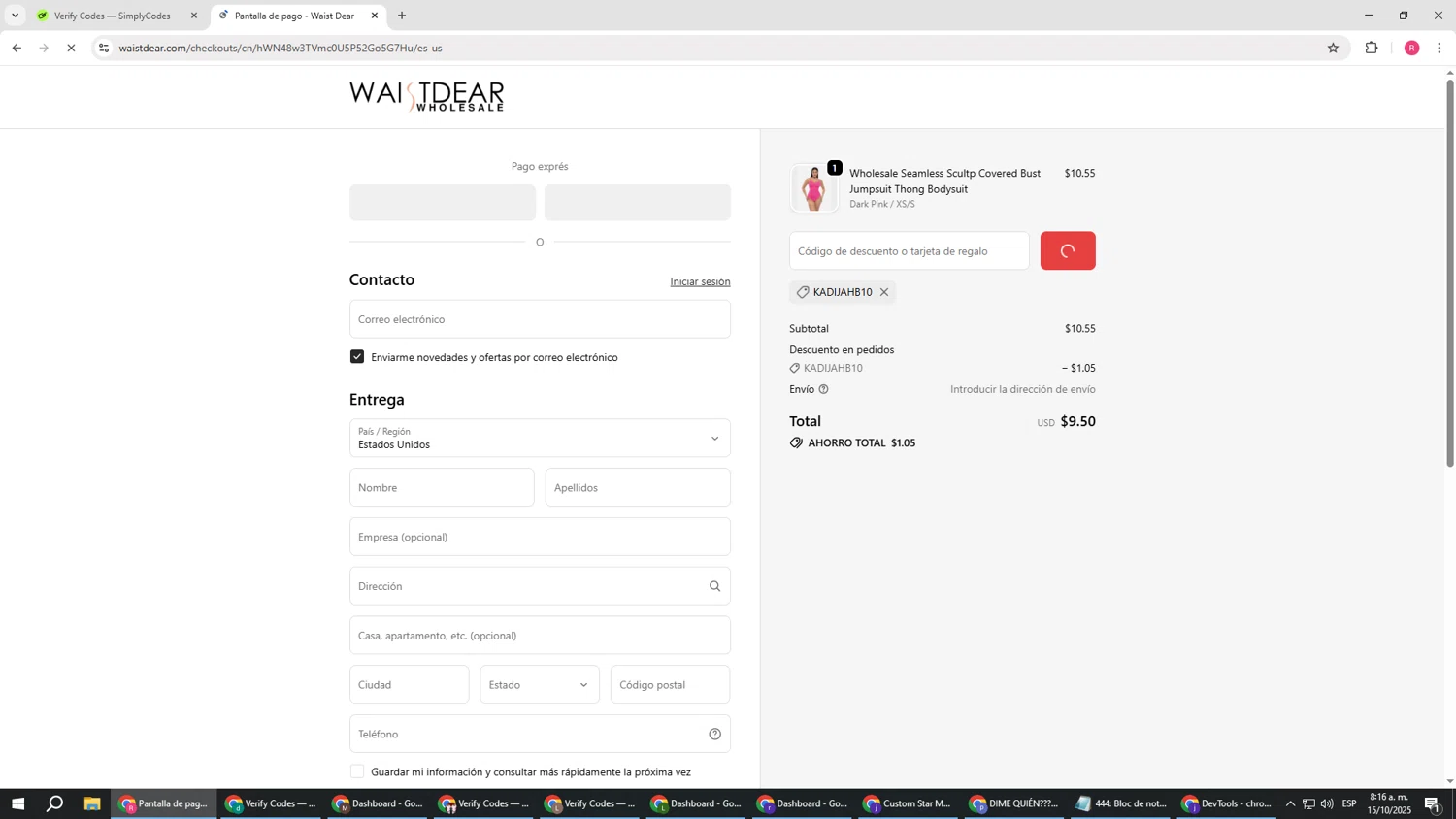
Task: Open the Teléfono help question mark
Action: 714,735
